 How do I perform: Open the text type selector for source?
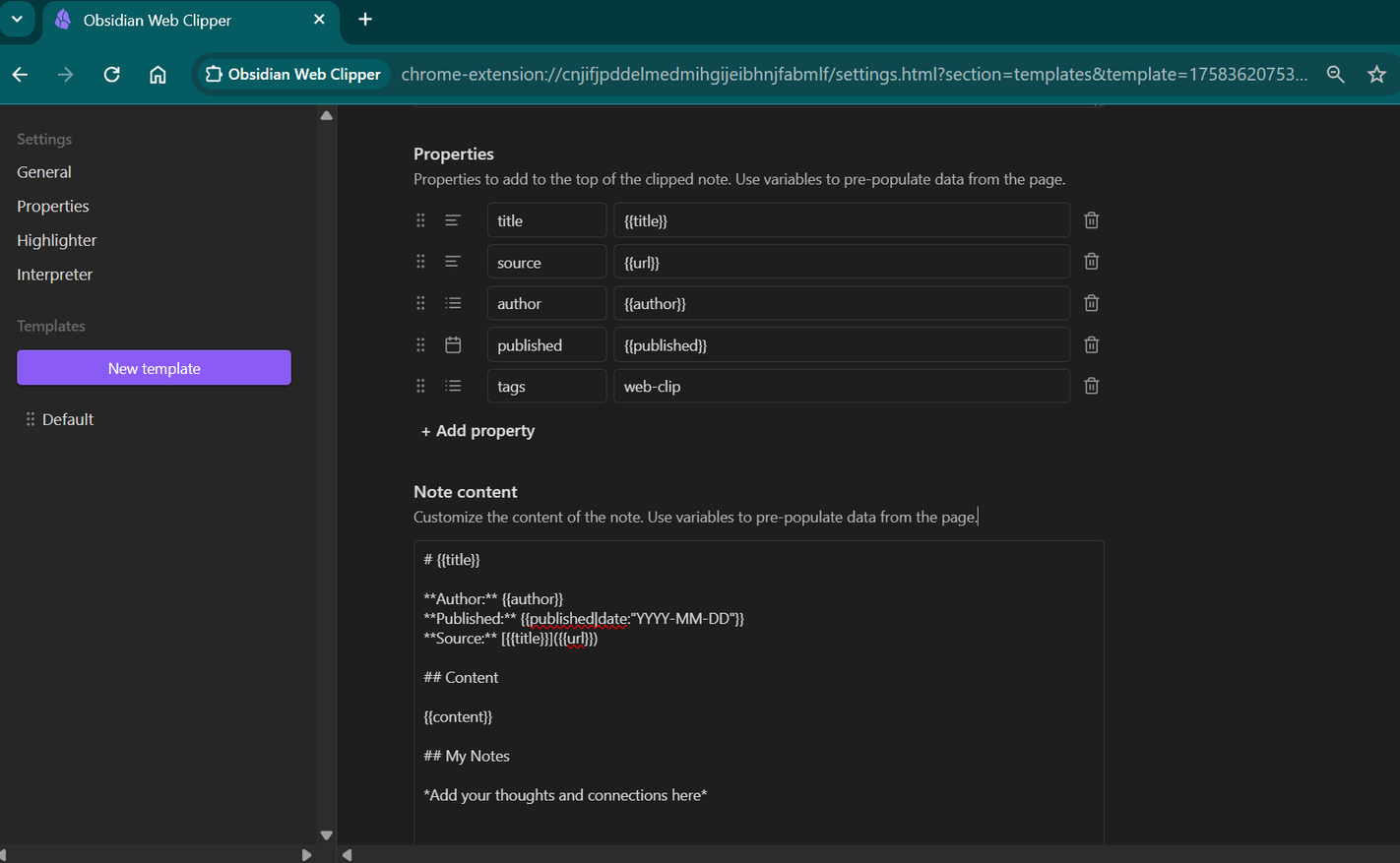(x=453, y=262)
